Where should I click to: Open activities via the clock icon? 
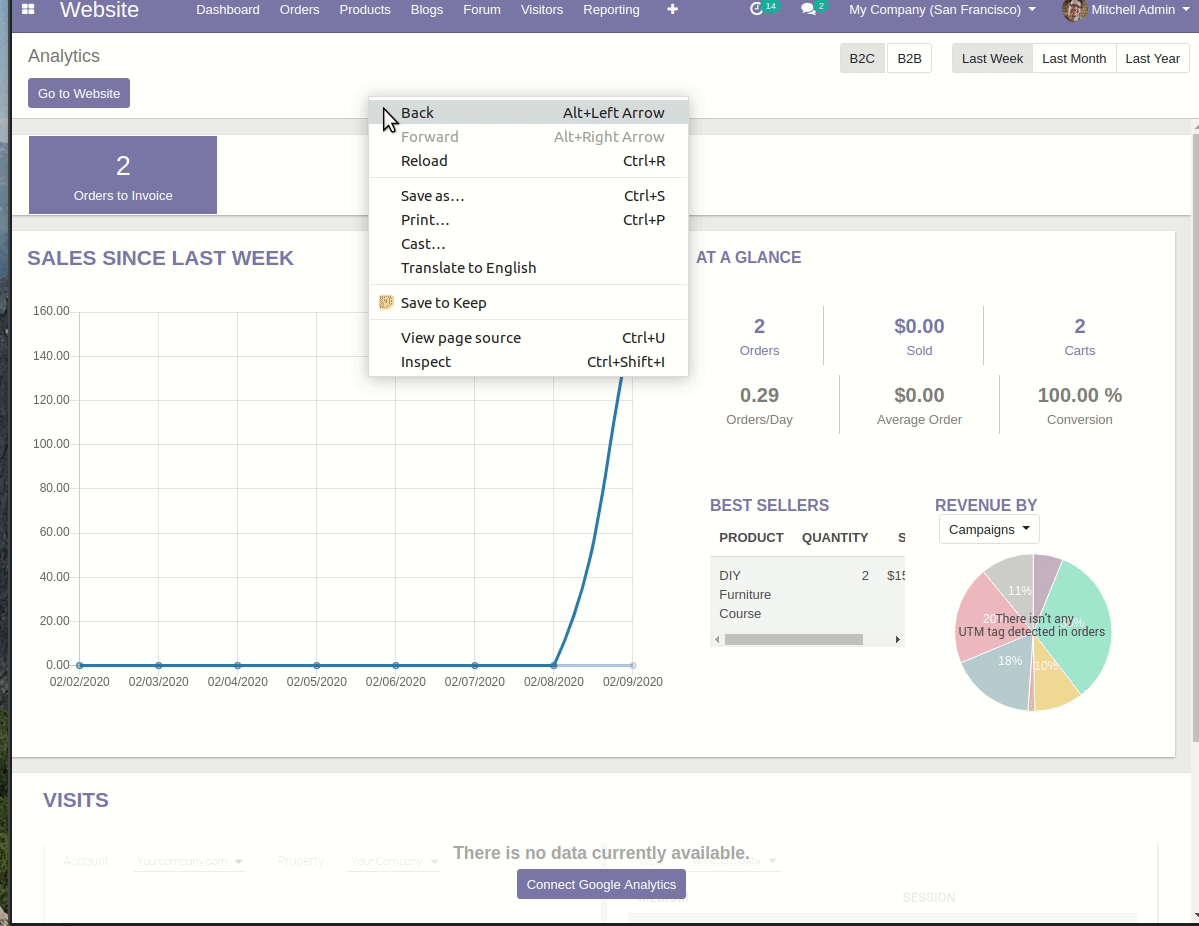pos(757,10)
